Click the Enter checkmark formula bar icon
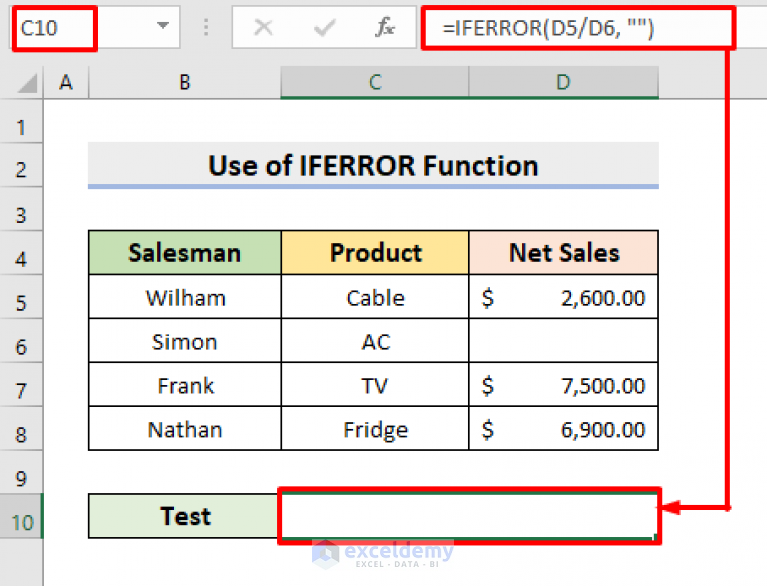 324,27
